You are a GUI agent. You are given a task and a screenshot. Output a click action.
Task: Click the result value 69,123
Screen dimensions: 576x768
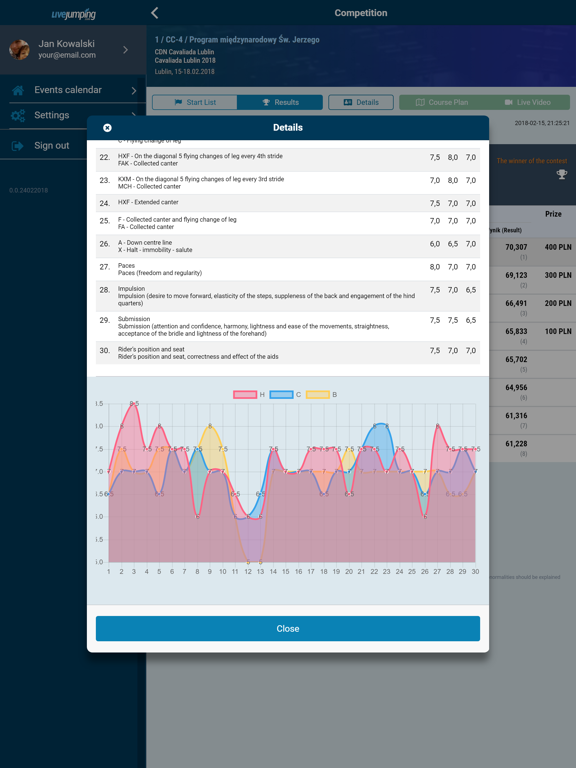click(x=516, y=275)
